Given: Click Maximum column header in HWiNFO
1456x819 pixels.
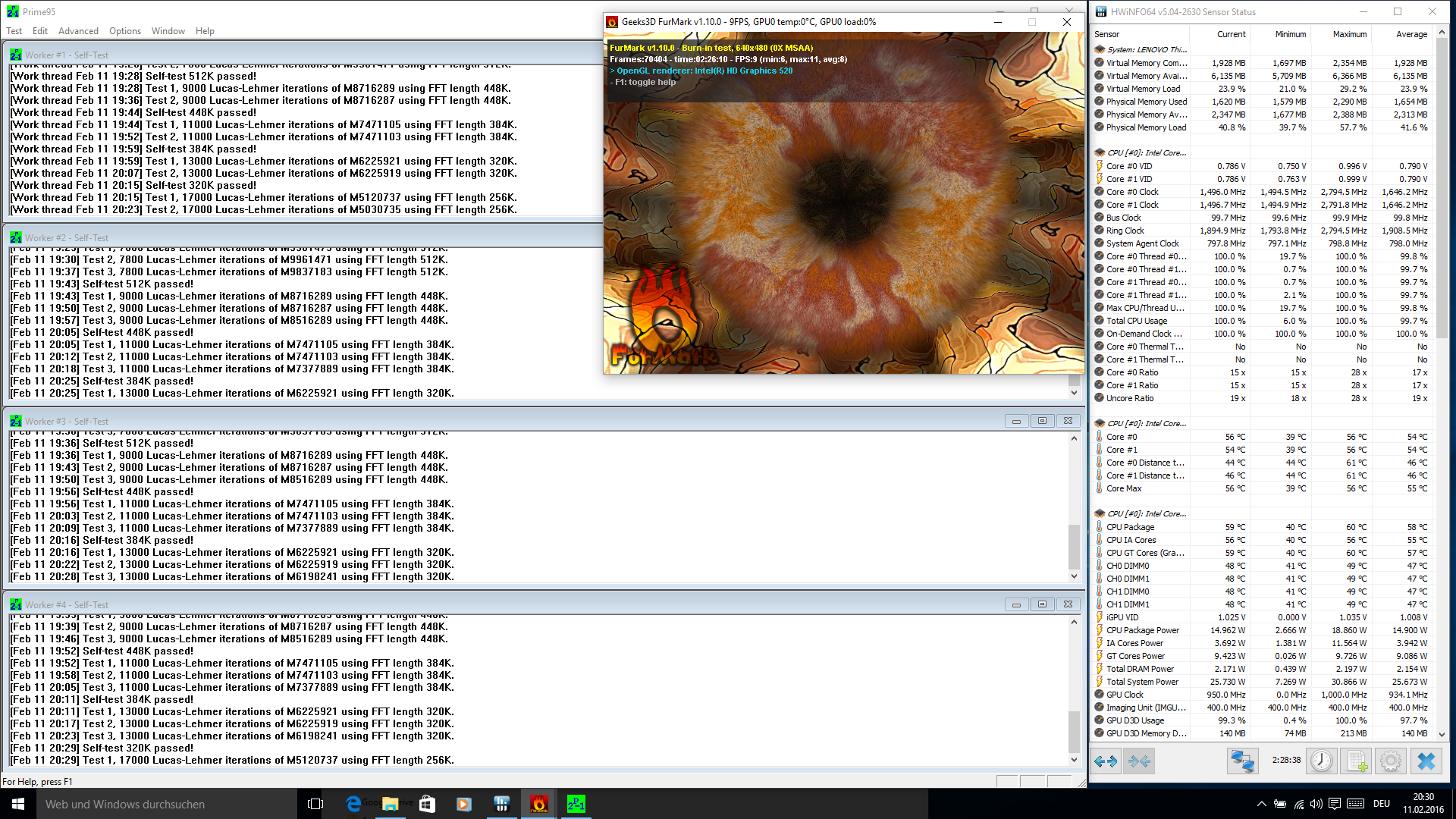Looking at the screenshot, I should click(x=1341, y=34).
